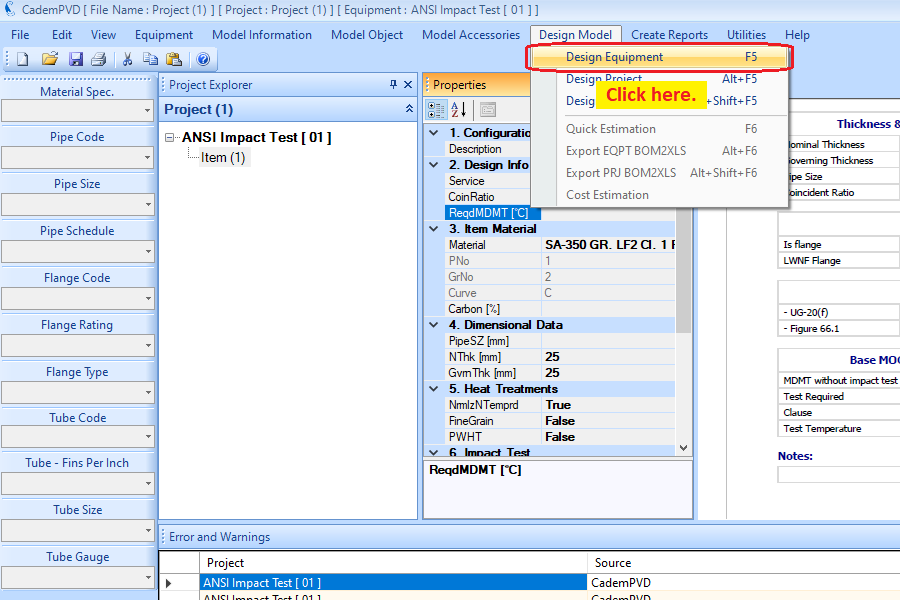Click the Paste clipboard icon
Viewport: 900px width, 600px height.
pos(174,60)
